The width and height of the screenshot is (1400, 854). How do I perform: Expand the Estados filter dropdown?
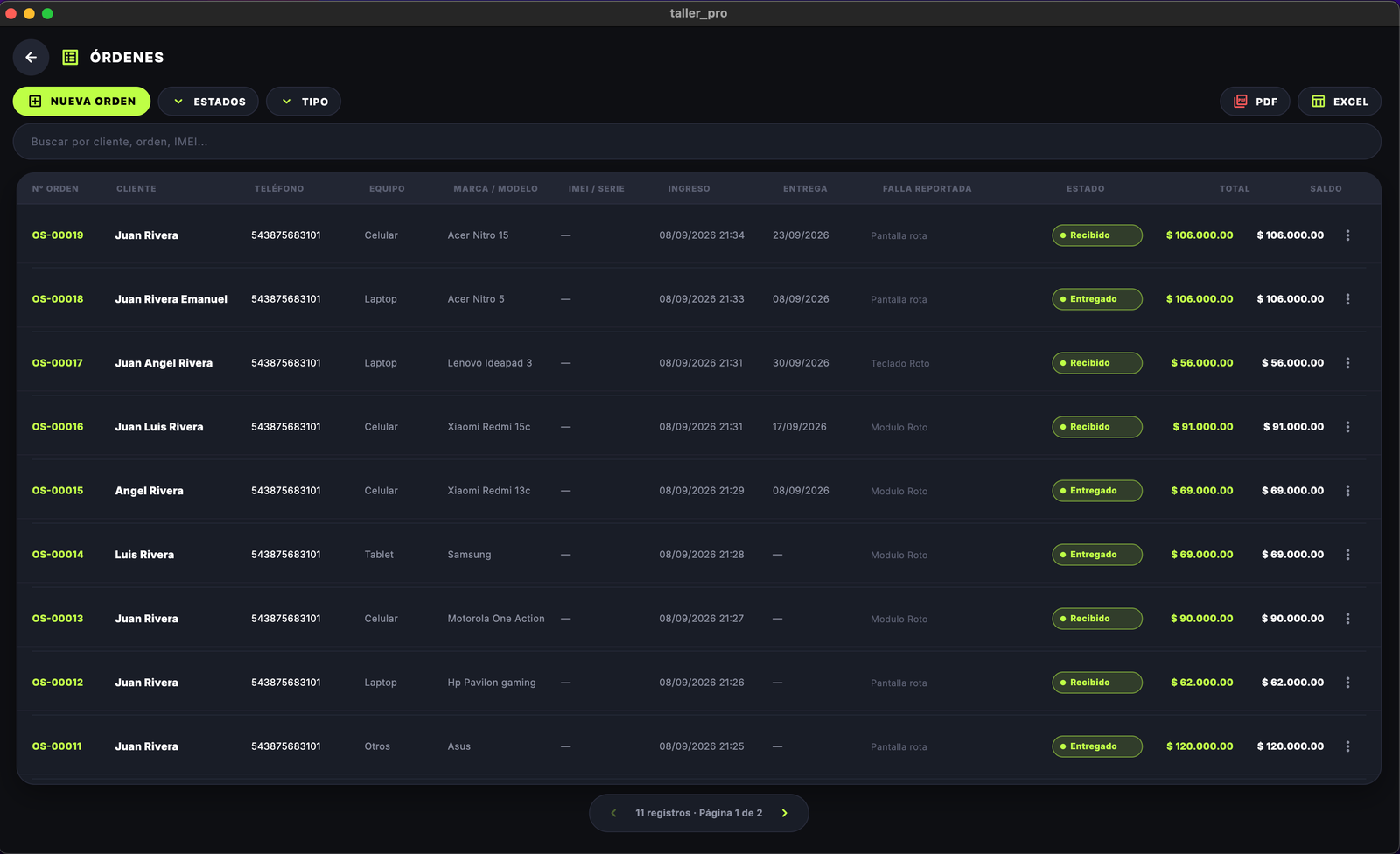pos(208,101)
